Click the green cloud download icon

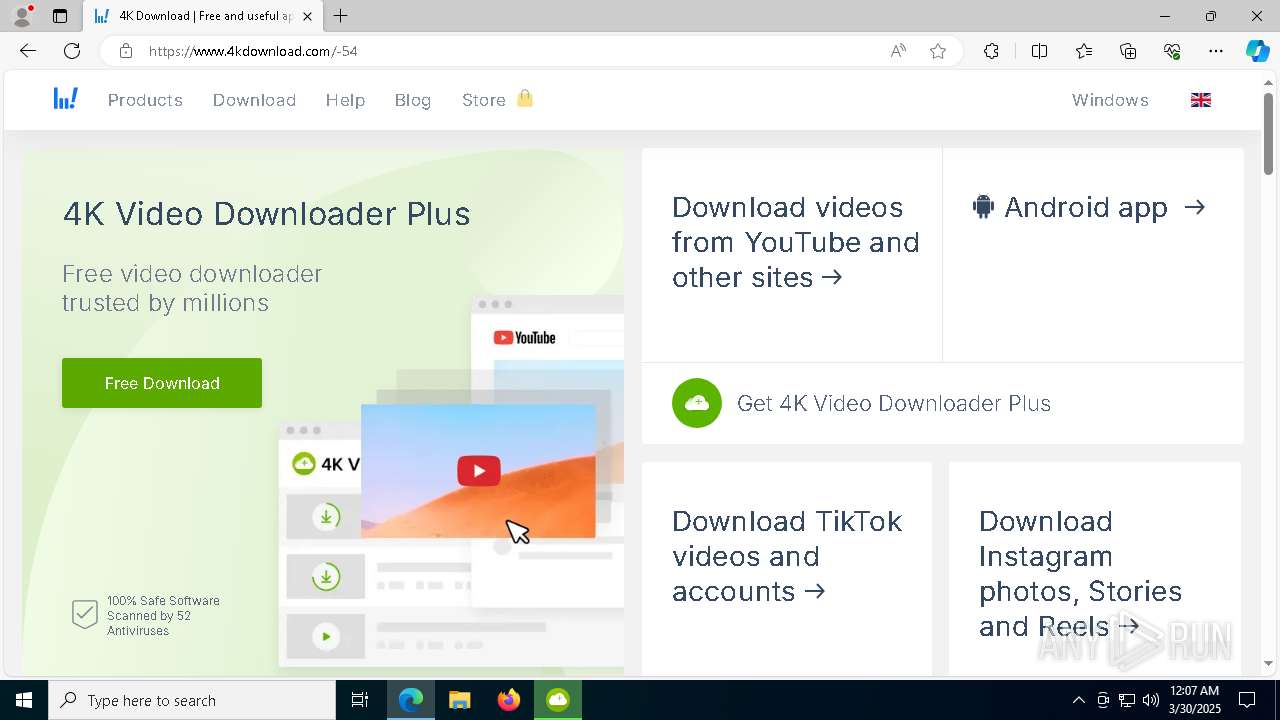point(697,403)
